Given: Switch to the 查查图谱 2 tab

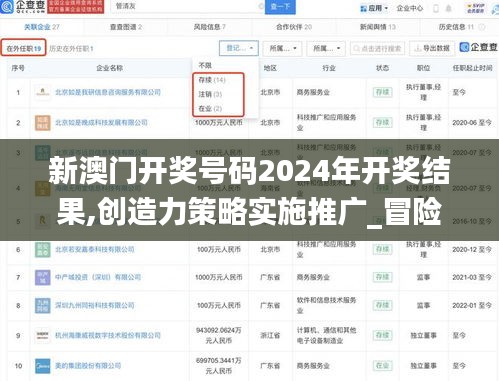Looking at the screenshot, I should coord(126,27).
